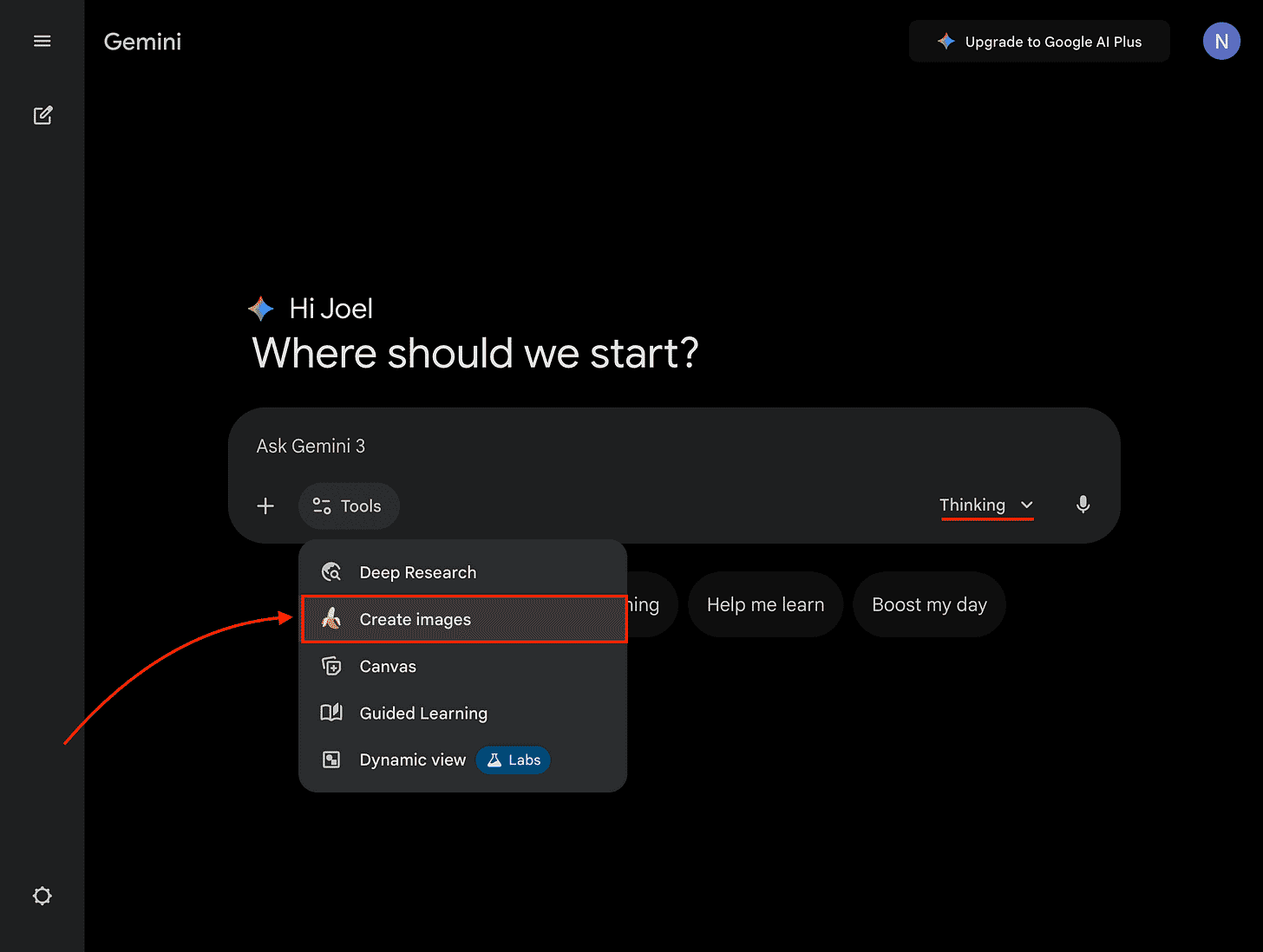Click the plus add-files icon
Viewport: 1263px width, 952px height.
(265, 505)
